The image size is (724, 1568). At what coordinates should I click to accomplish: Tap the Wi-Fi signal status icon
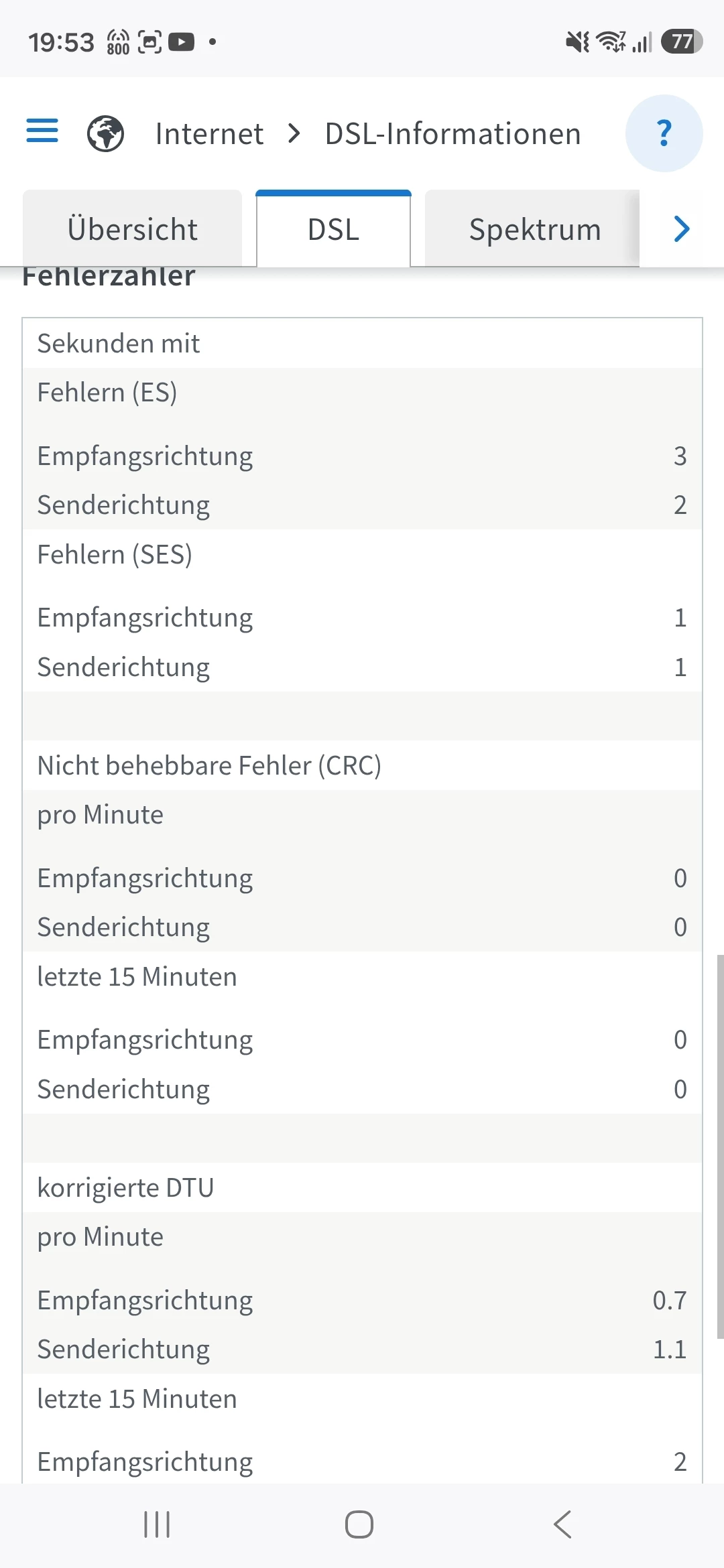tap(611, 42)
